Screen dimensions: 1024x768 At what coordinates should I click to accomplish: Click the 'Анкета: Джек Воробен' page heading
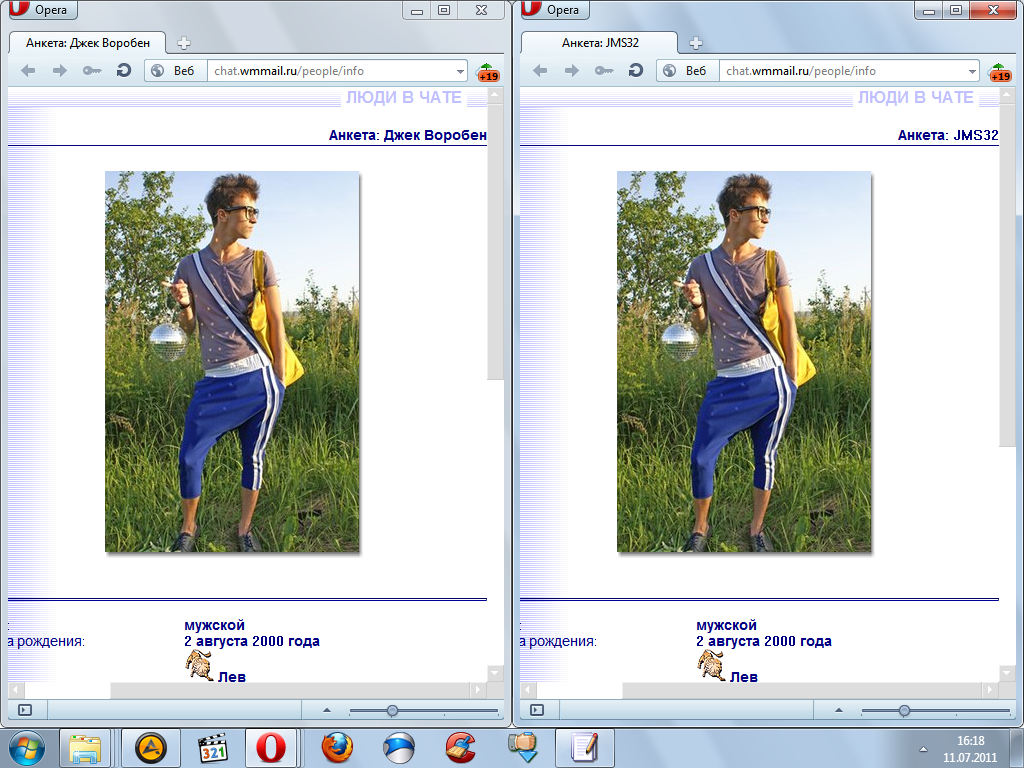408,135
